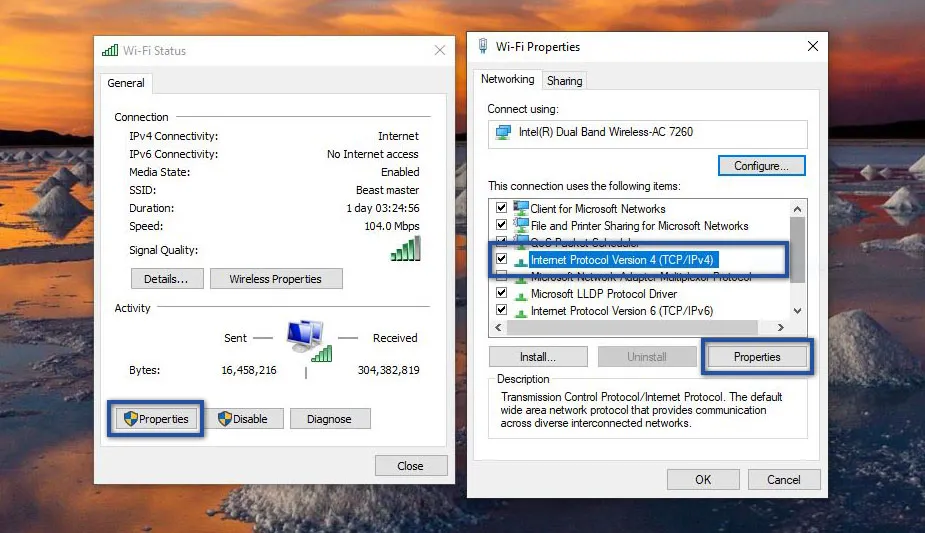
Task: Click the received bytes value 304,382,819
Action: tap(389, 370)
